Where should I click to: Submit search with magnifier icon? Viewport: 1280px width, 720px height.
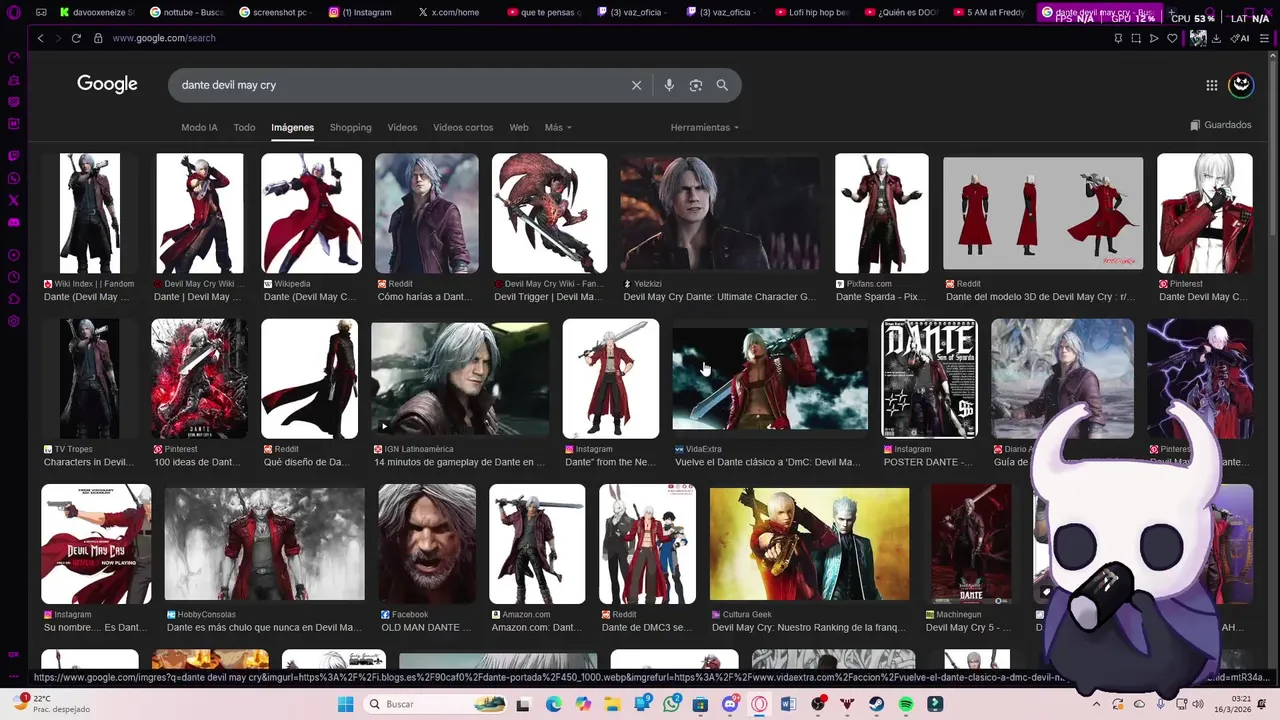click(x=722, y=85)
